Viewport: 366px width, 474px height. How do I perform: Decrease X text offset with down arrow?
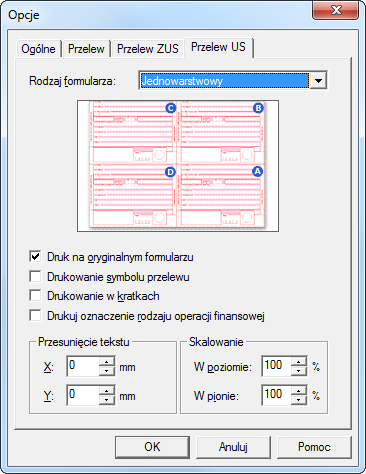click(107, 371)
